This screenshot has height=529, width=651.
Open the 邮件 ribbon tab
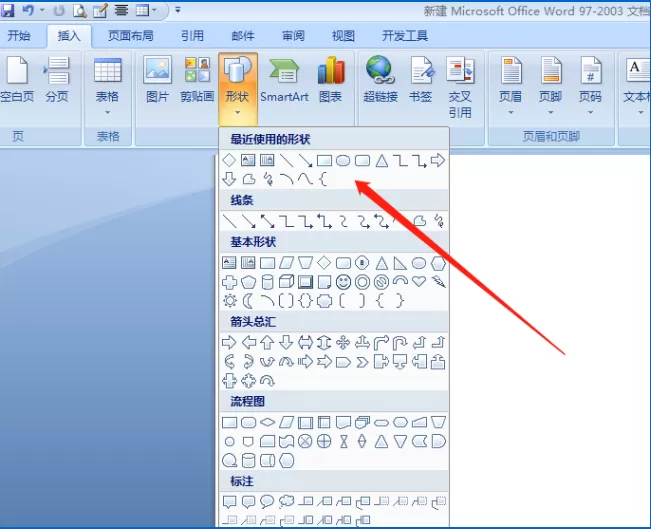click(x=242, y=36)
